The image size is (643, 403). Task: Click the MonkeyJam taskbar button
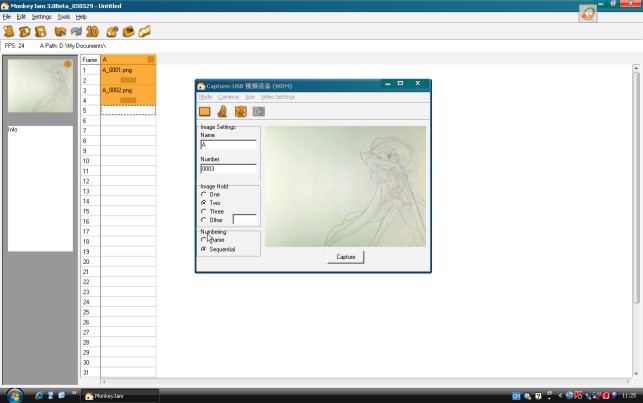click(121, 396)
